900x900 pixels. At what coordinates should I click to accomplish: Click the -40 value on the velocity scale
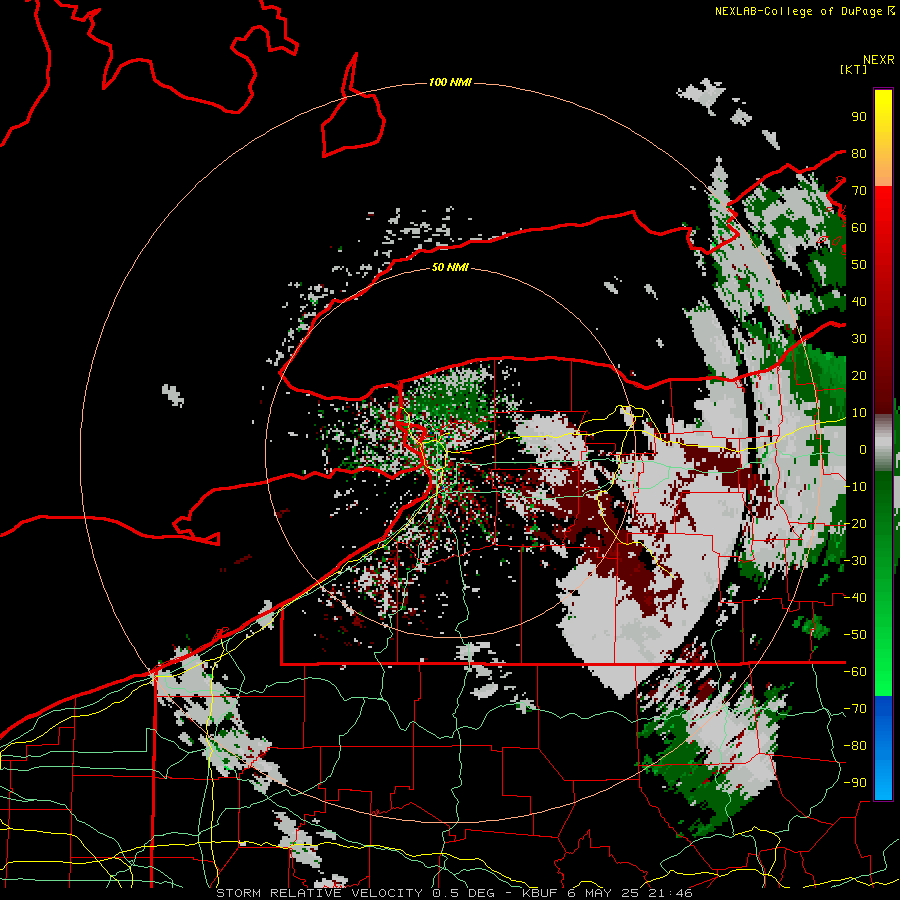pyautogui.click(x=855, y=598)
